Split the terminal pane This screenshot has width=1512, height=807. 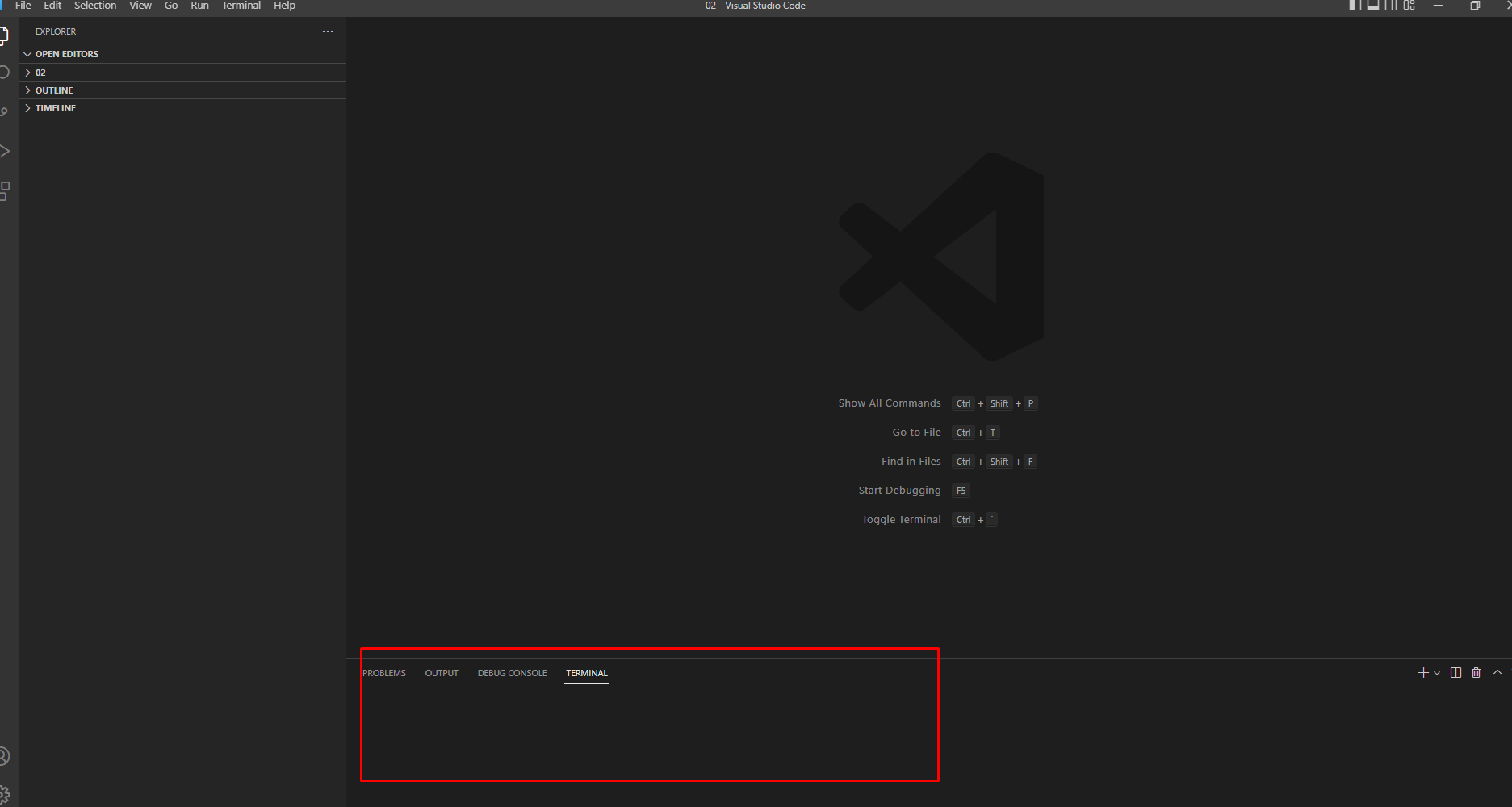coord(1456,672)
